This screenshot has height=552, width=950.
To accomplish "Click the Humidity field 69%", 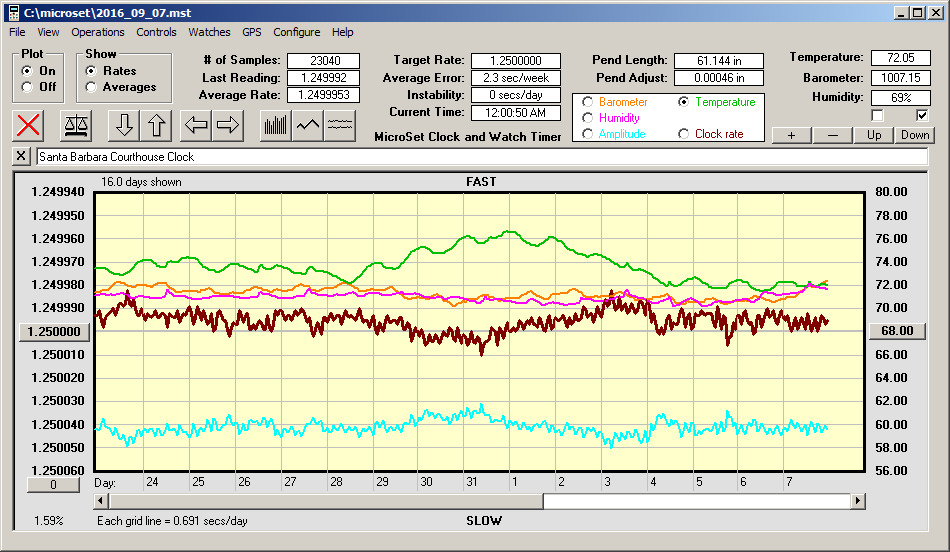I will 901,98.
